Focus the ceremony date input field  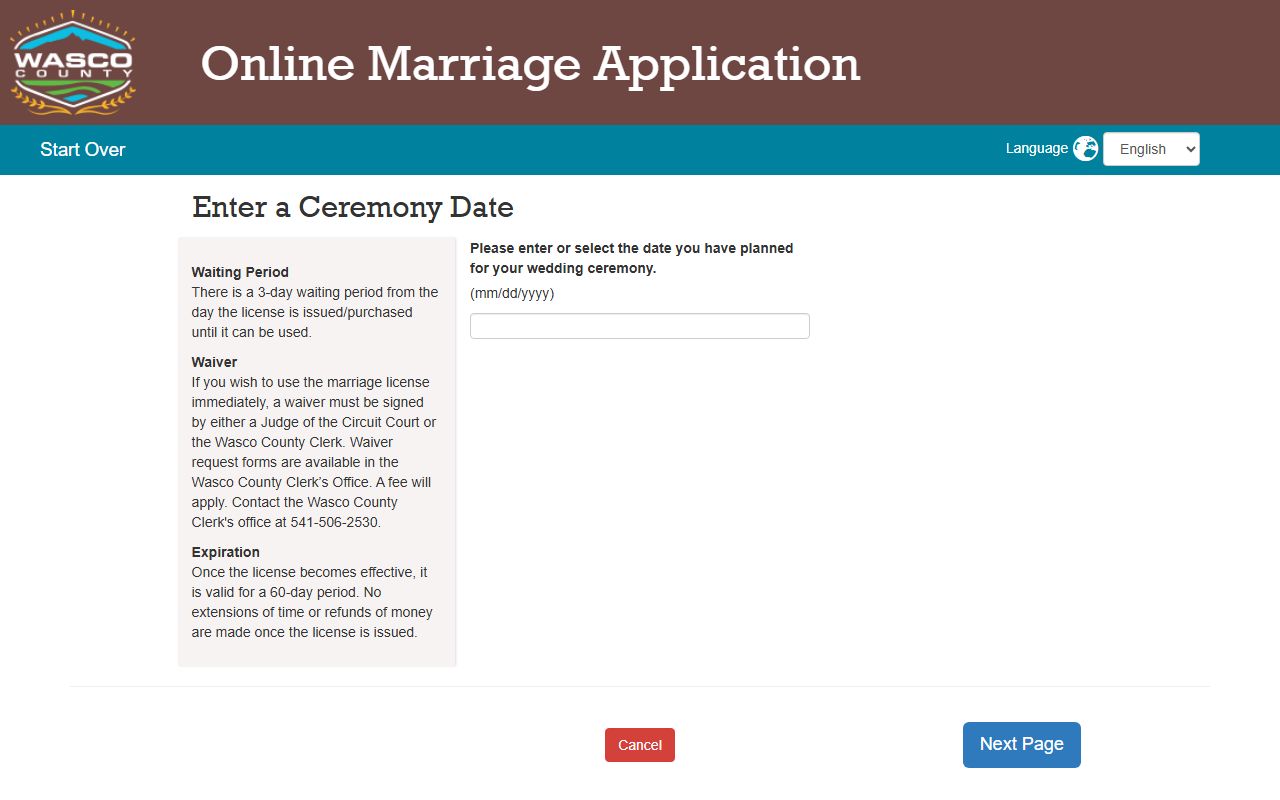point(640,326)
